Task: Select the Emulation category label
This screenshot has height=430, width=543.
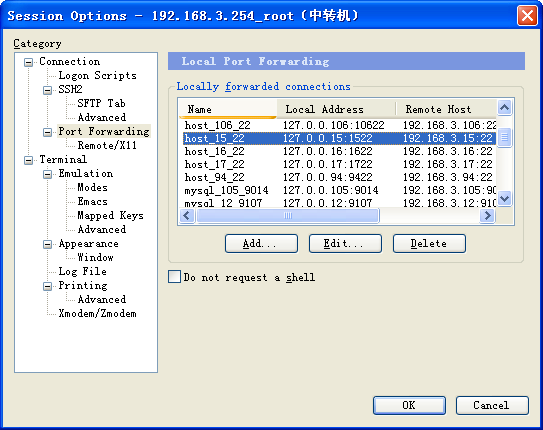Action: coord(86,173)
